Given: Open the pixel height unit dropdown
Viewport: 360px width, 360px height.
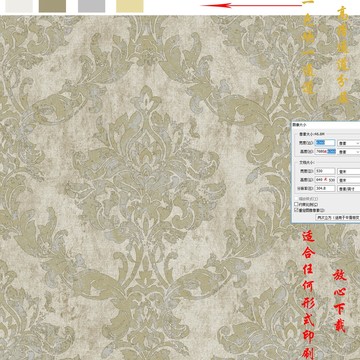Looking at the screenshot, I should (349, 152).
